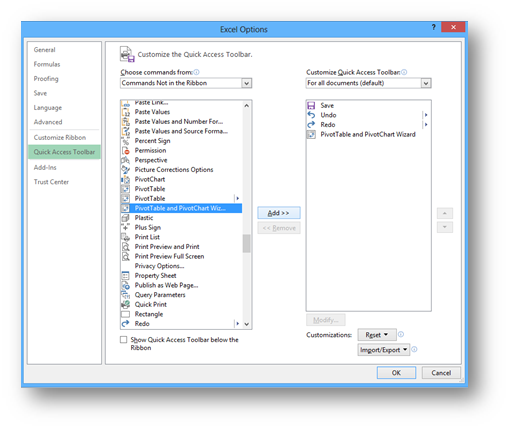Click info icon next to Choose commands from
The height and width of the screenshot is (430, 510).
[197, 72]
